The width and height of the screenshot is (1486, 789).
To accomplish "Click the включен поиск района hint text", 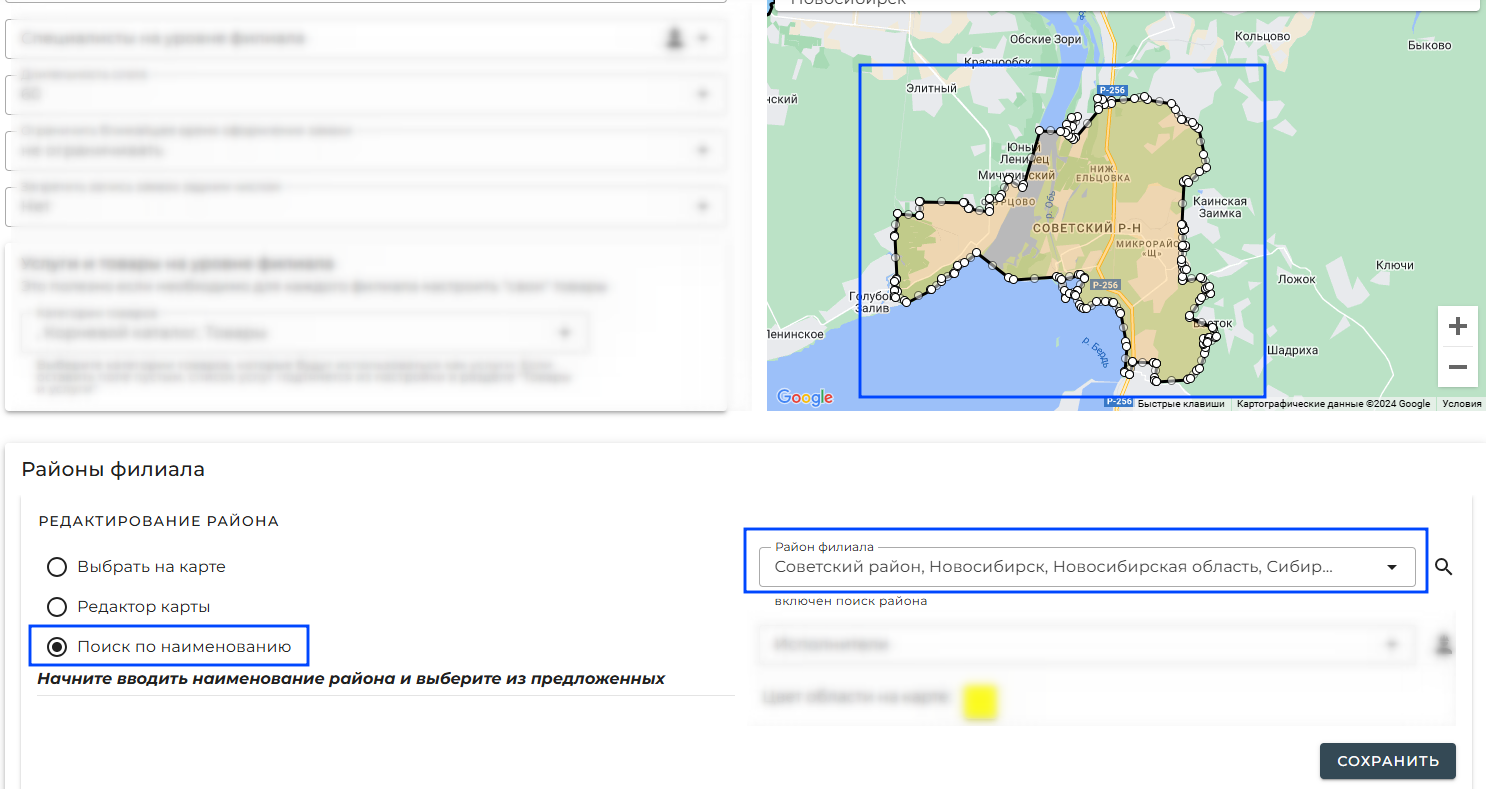I will [851, 601].
